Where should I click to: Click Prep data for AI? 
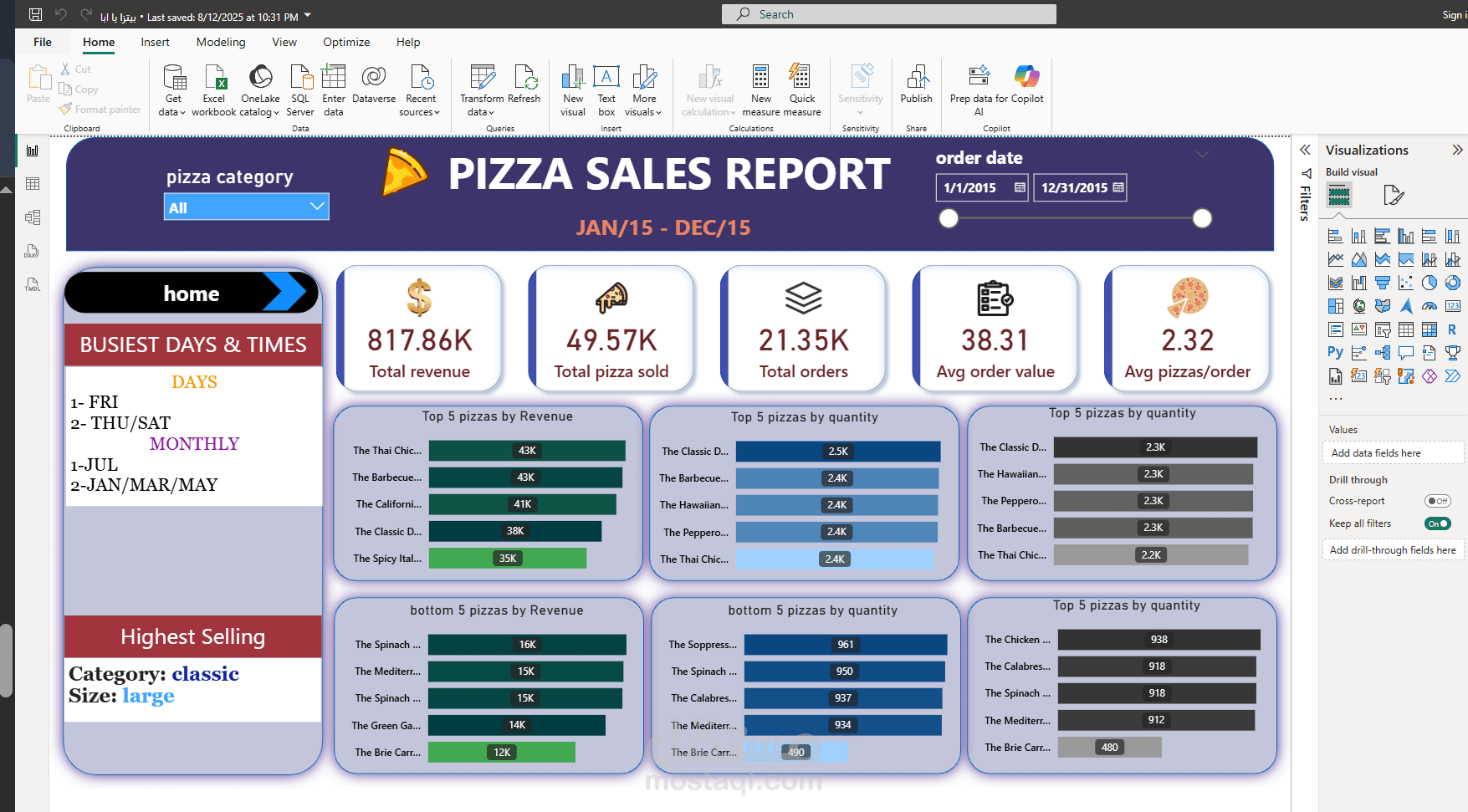tap(979, 90)
